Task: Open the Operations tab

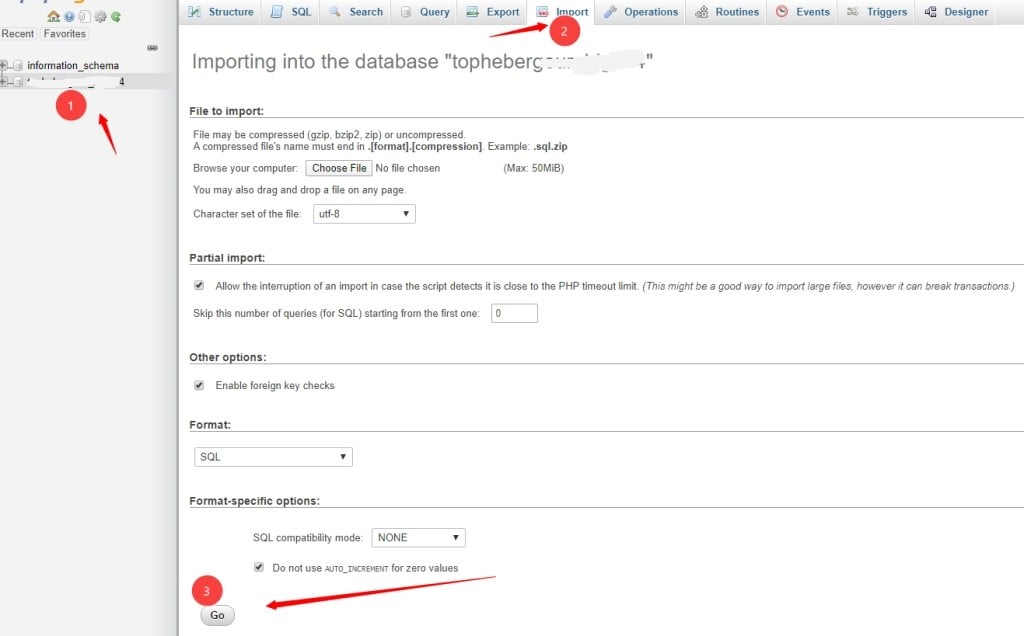Action: click(x=641, y=12)
